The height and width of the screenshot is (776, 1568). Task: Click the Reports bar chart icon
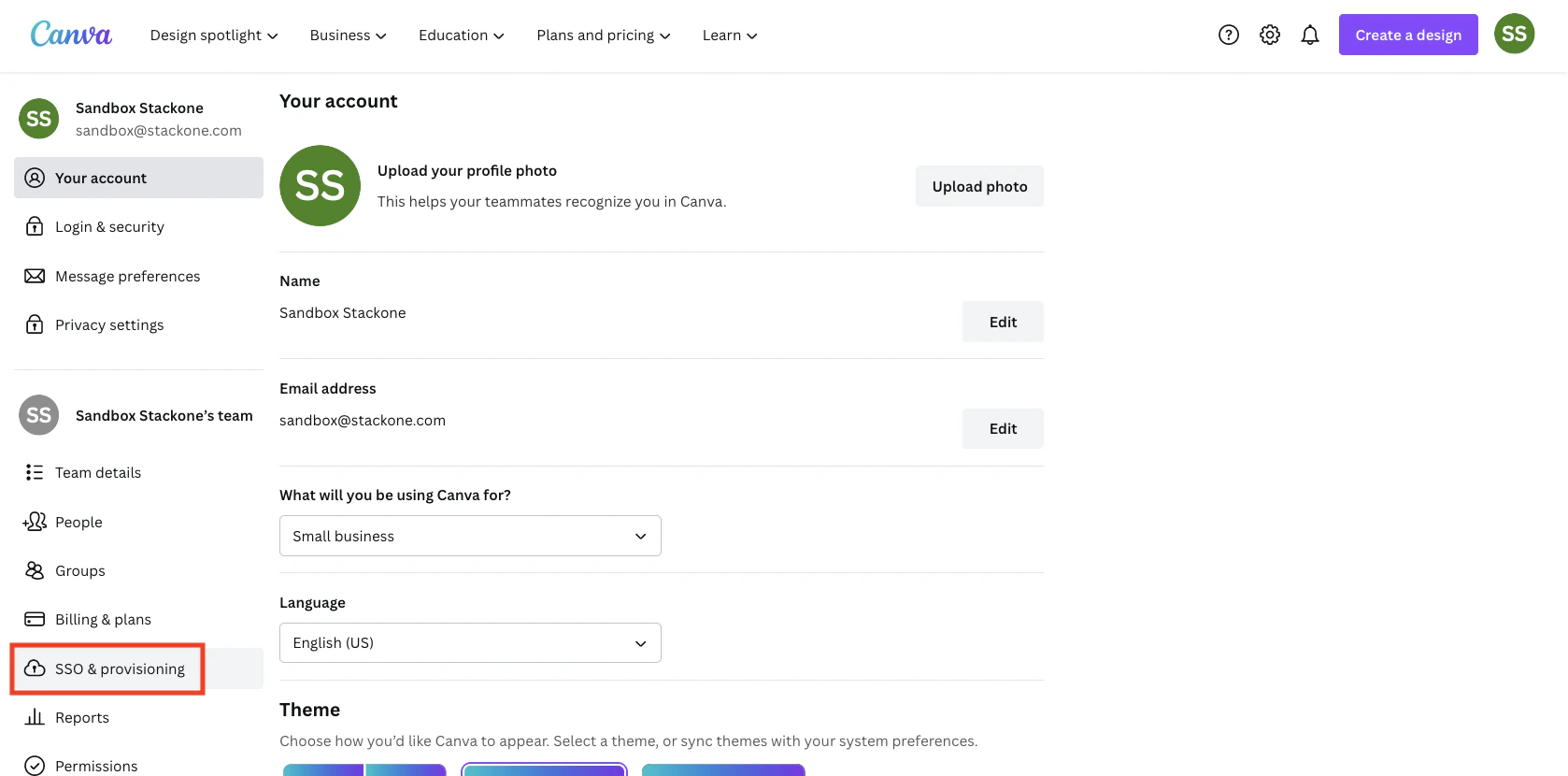(x=35, y=717)
